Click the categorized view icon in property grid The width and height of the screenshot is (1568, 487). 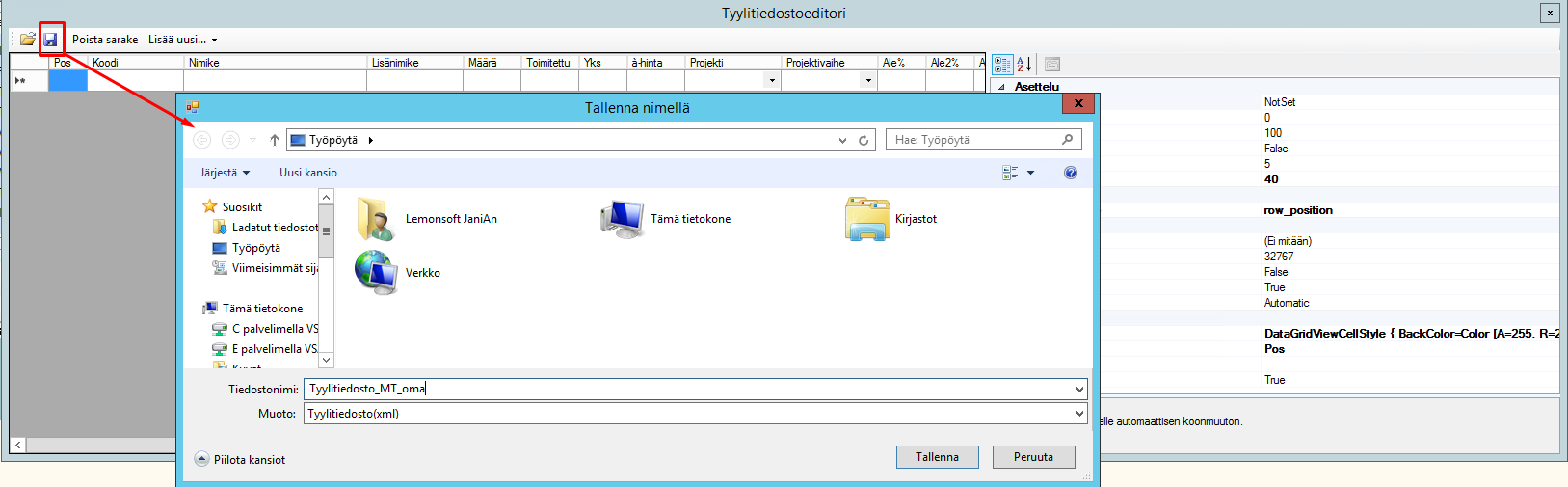tap(1002, 64)
